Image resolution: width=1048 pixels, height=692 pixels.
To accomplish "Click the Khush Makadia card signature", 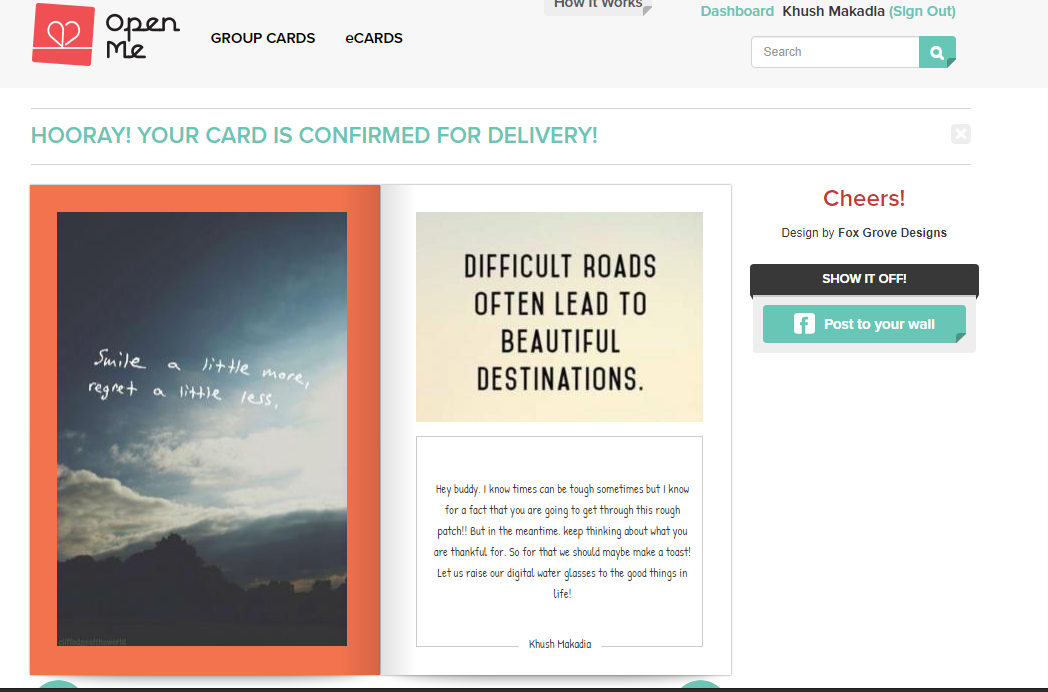I will tap(560, 644).
